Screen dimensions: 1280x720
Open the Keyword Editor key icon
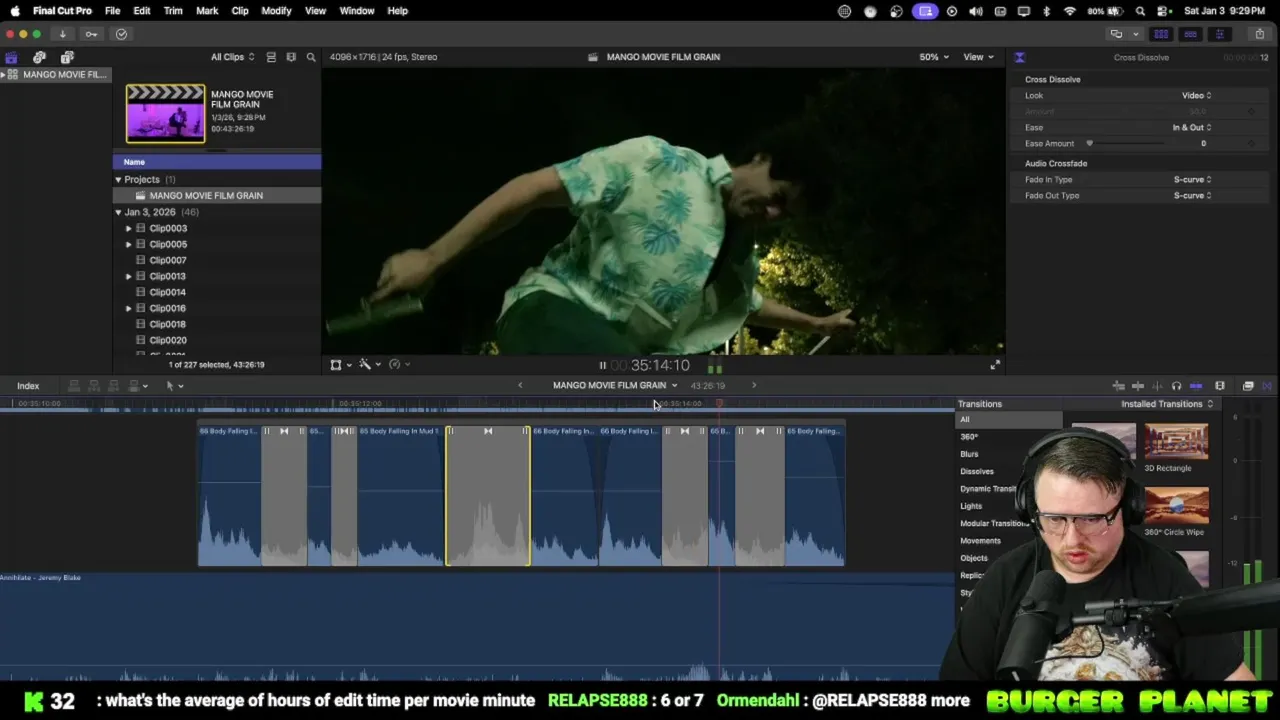pyautogui.click(x=91, y=34)
